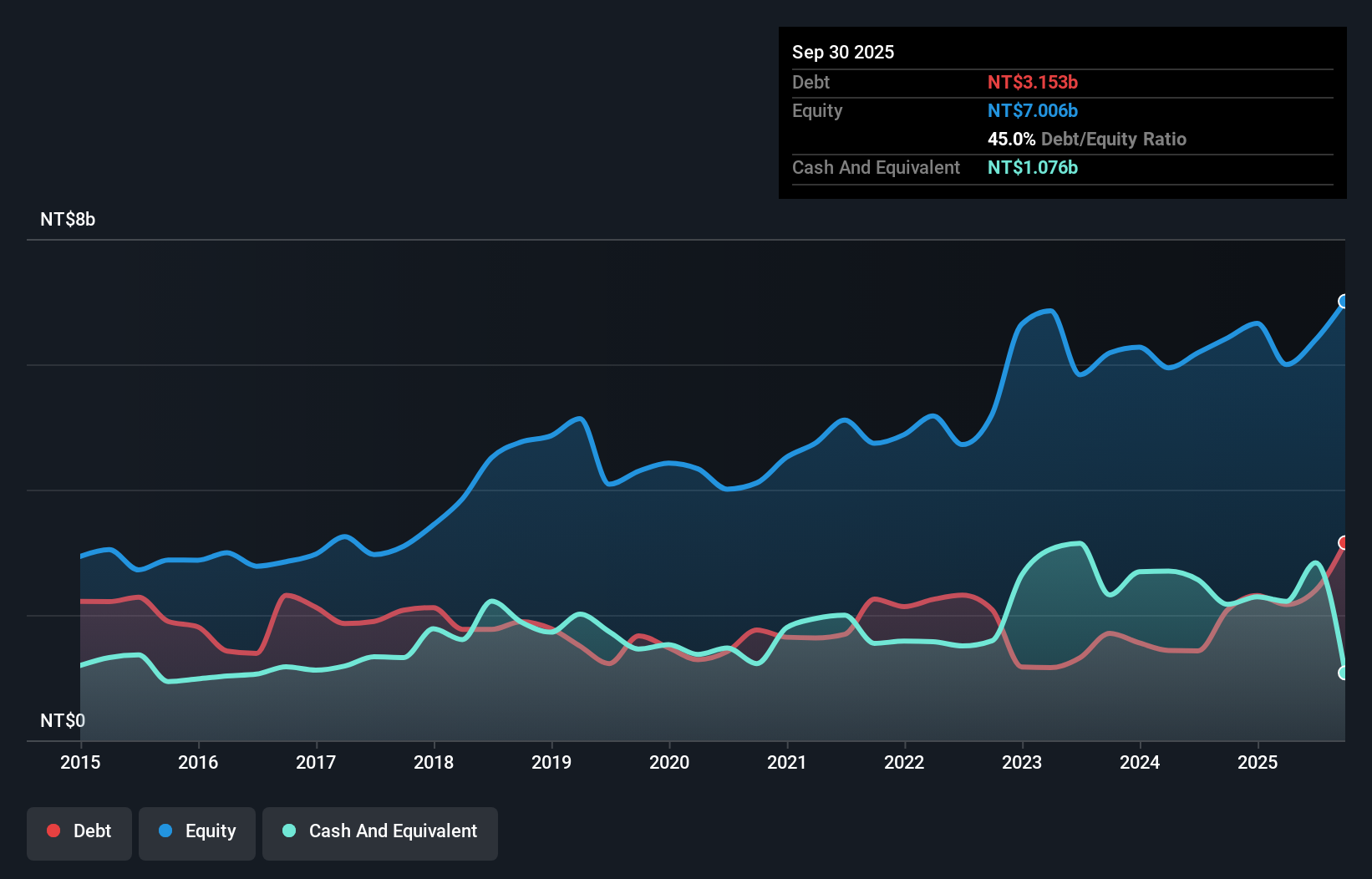Click the NT$3.153b Debt value
This screenshot has height=879, width=1372.
(x=1033, y=82)
